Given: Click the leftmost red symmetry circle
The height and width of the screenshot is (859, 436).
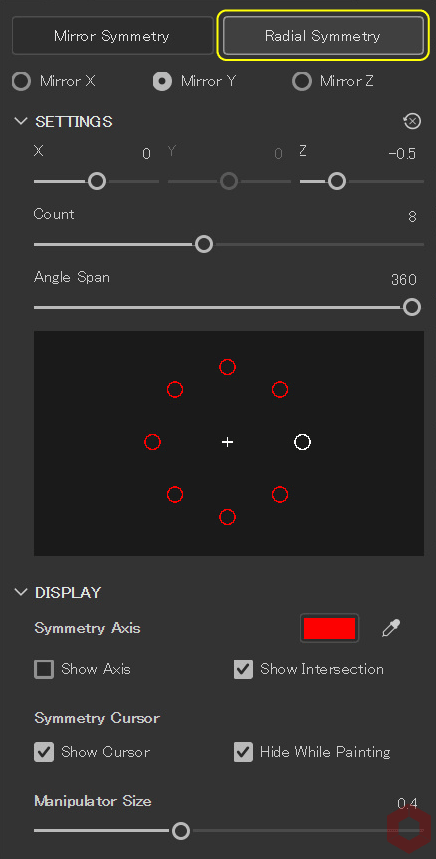Looking at the screenshot, I should click(152, 442).
